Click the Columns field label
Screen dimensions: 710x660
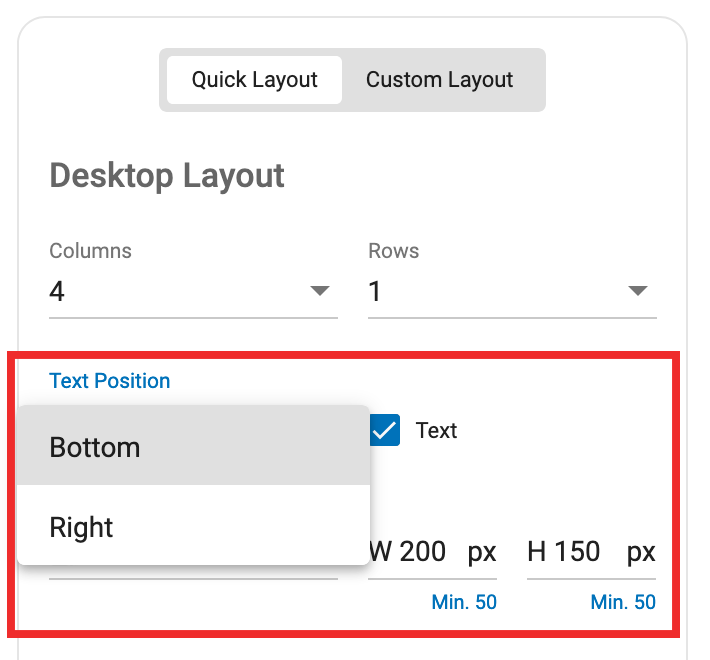91,251
